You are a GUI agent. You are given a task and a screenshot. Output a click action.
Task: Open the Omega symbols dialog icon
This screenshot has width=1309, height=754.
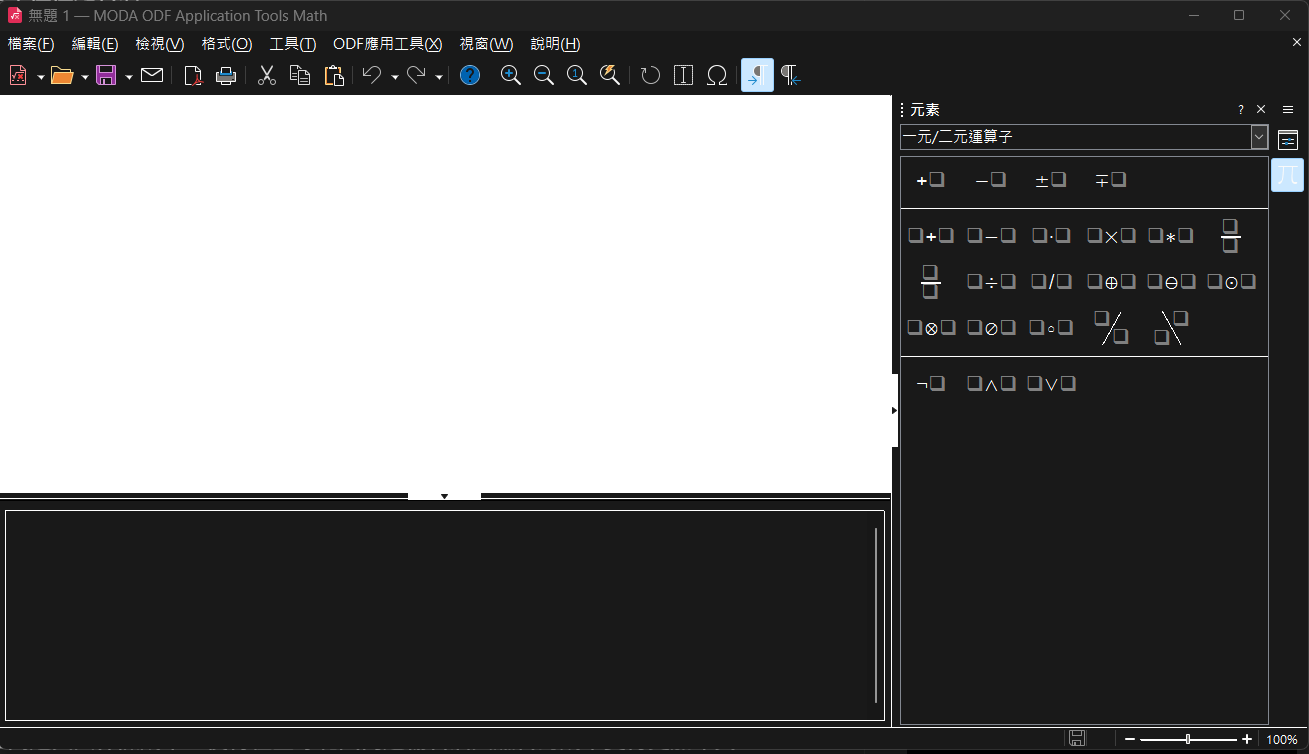click(x=717, y=75)
